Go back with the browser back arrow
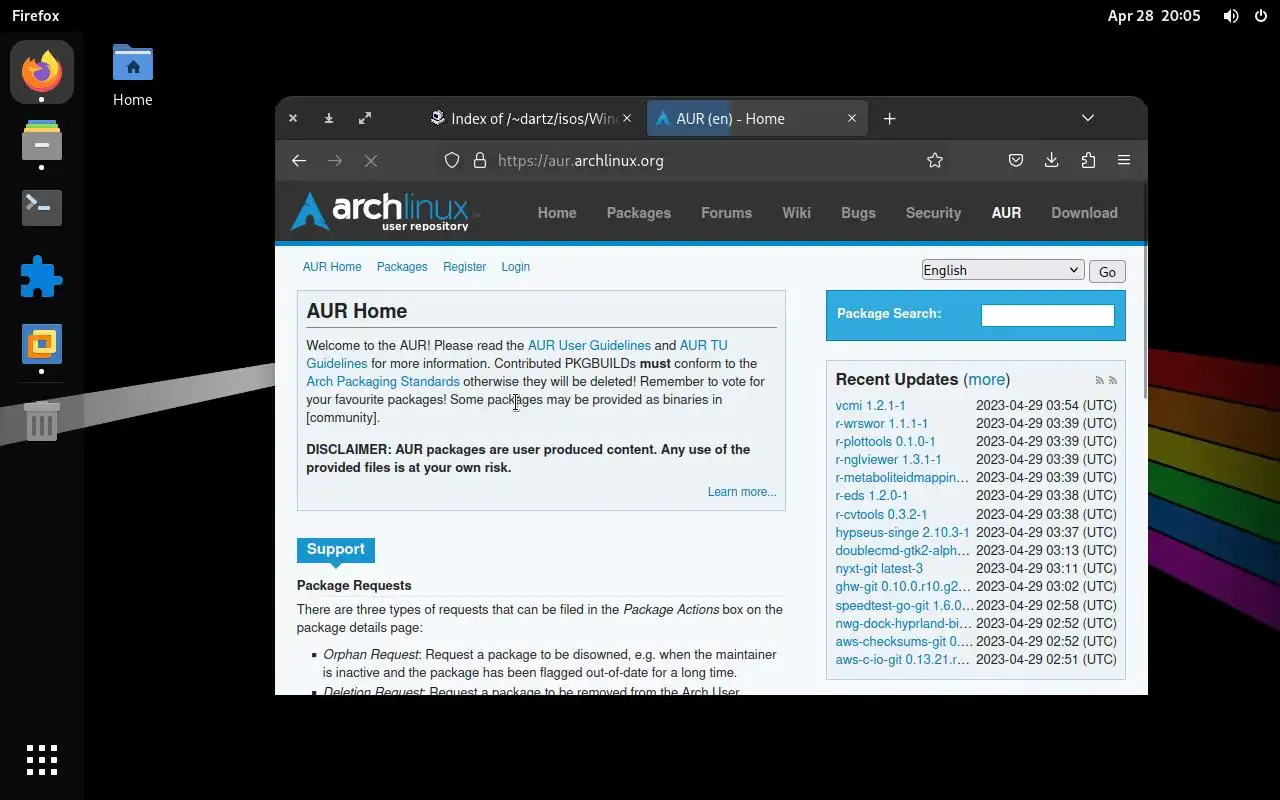This screenshot has height=800, width=1280. point(298,160)
